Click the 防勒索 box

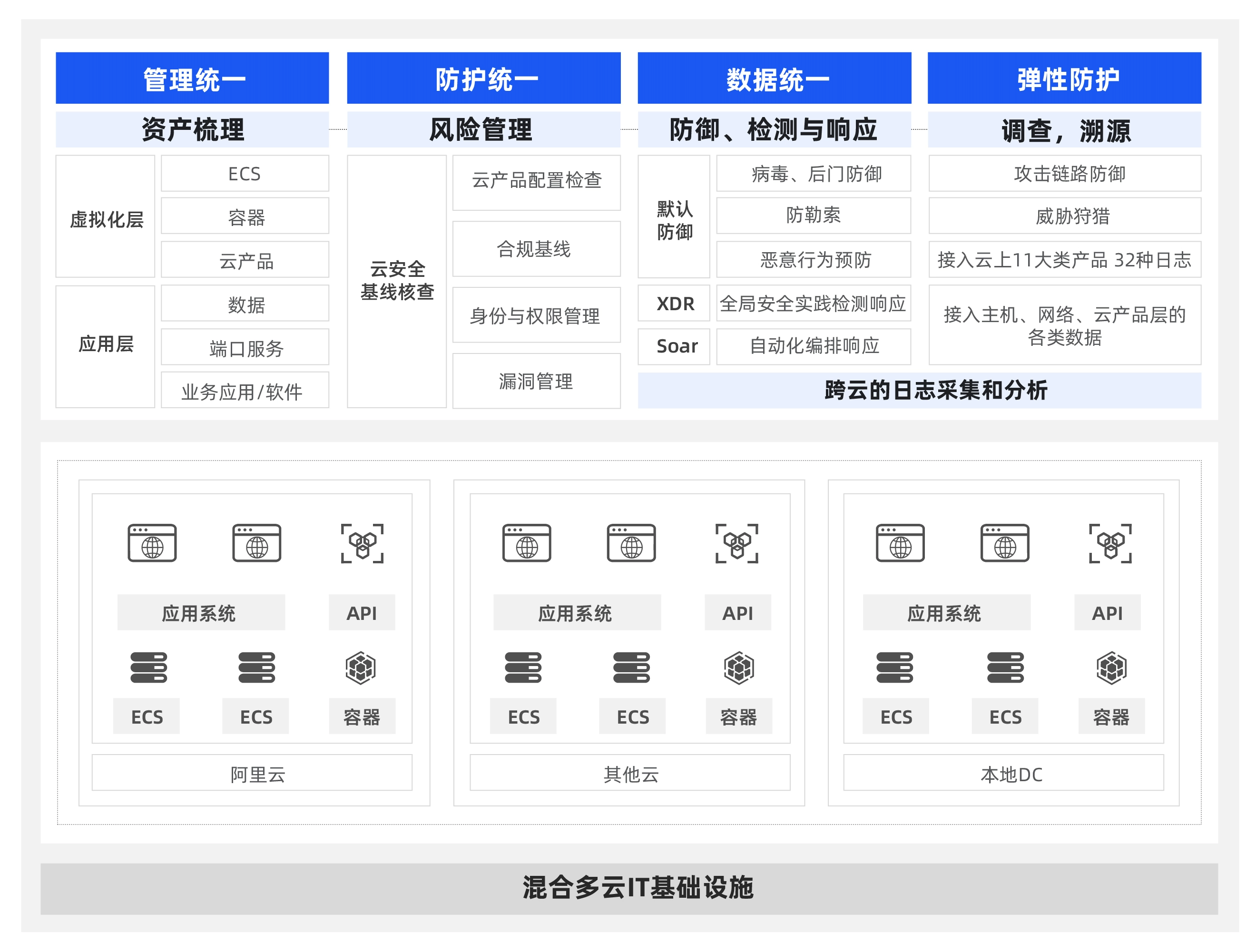pyautogui.click(x=813, y=216)
